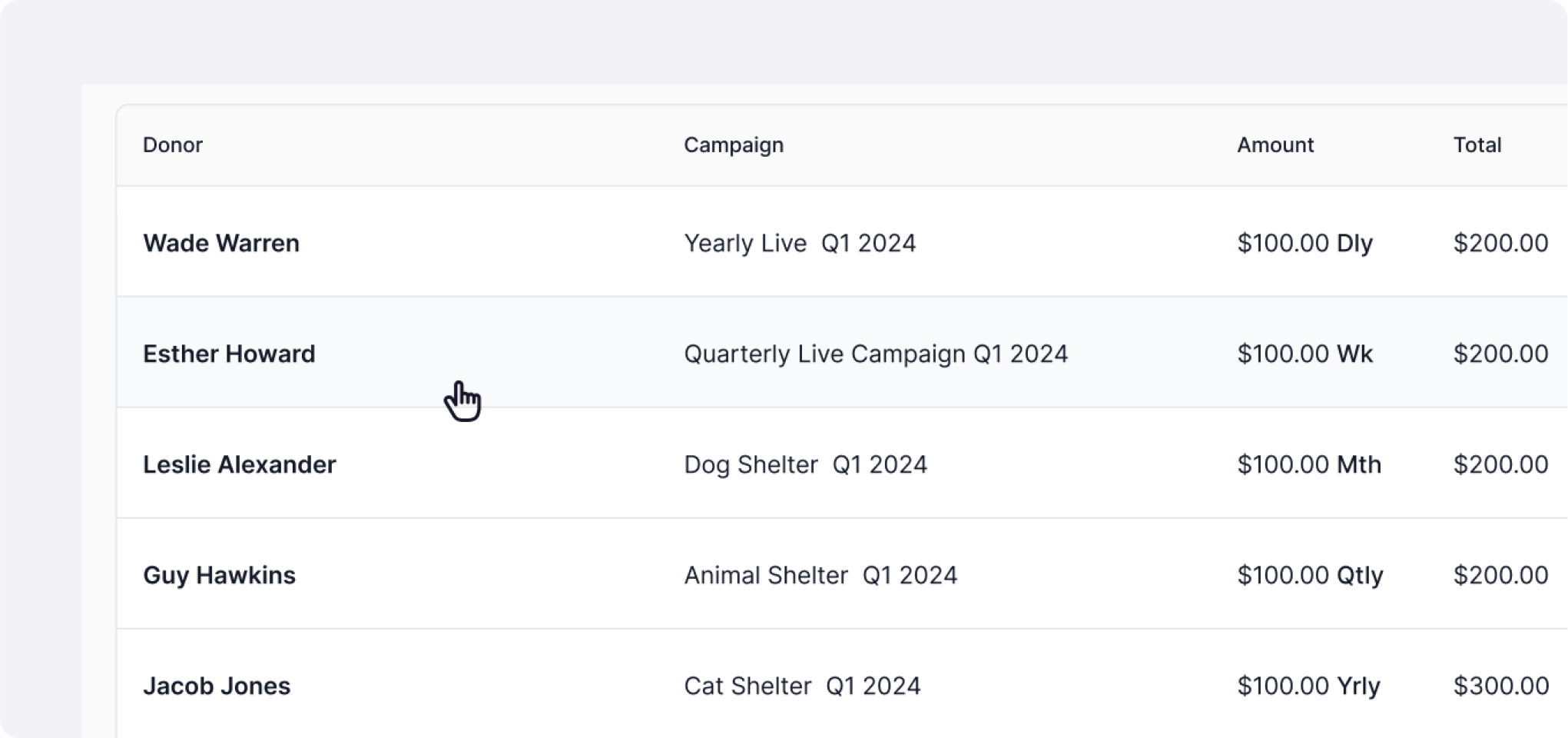This screenshot has width=1568, height=738.
Task: Click the $300.00 total for Jacob Jones
Action: coord(1500,686)
